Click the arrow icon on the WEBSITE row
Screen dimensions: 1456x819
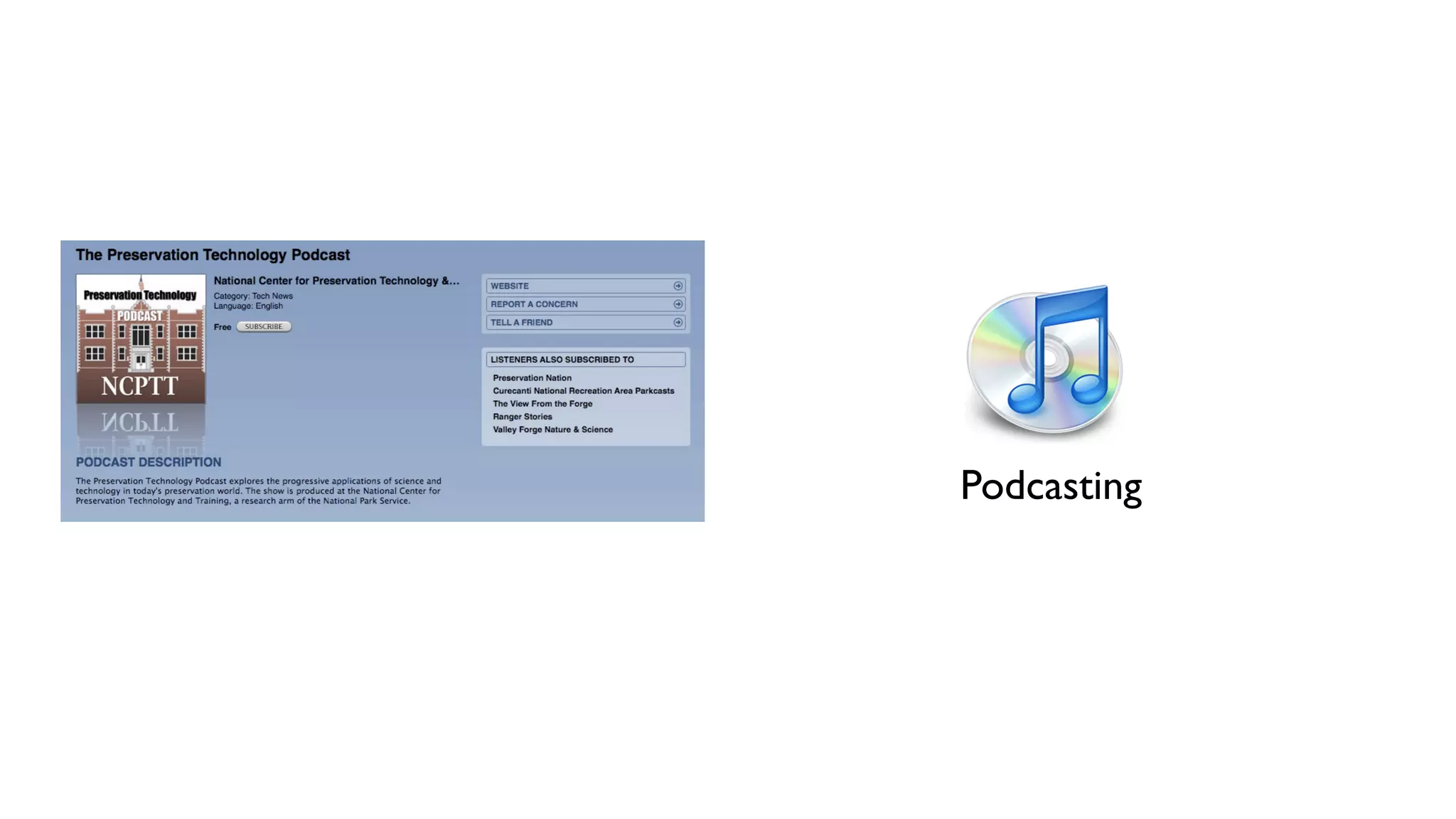[678, 286]
